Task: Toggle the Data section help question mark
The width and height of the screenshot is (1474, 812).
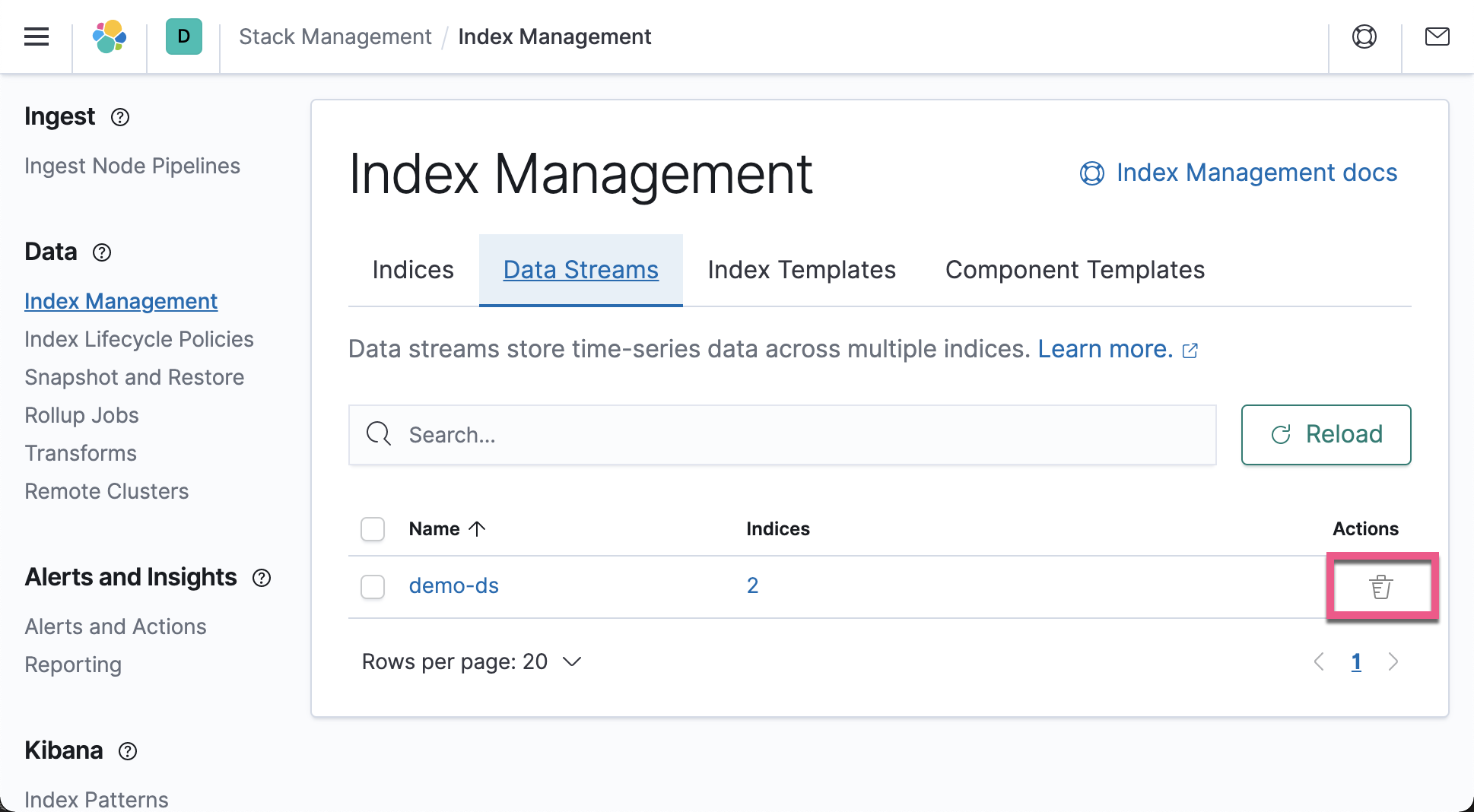Action: (102, 253)
